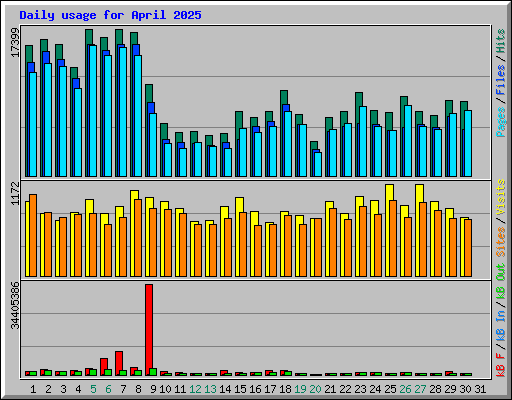Click the x-axis day label 25

click(390, 389)
